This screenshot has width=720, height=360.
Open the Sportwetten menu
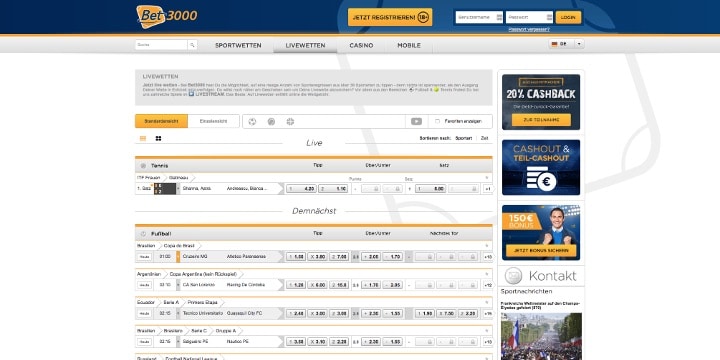tap(238, 45)
